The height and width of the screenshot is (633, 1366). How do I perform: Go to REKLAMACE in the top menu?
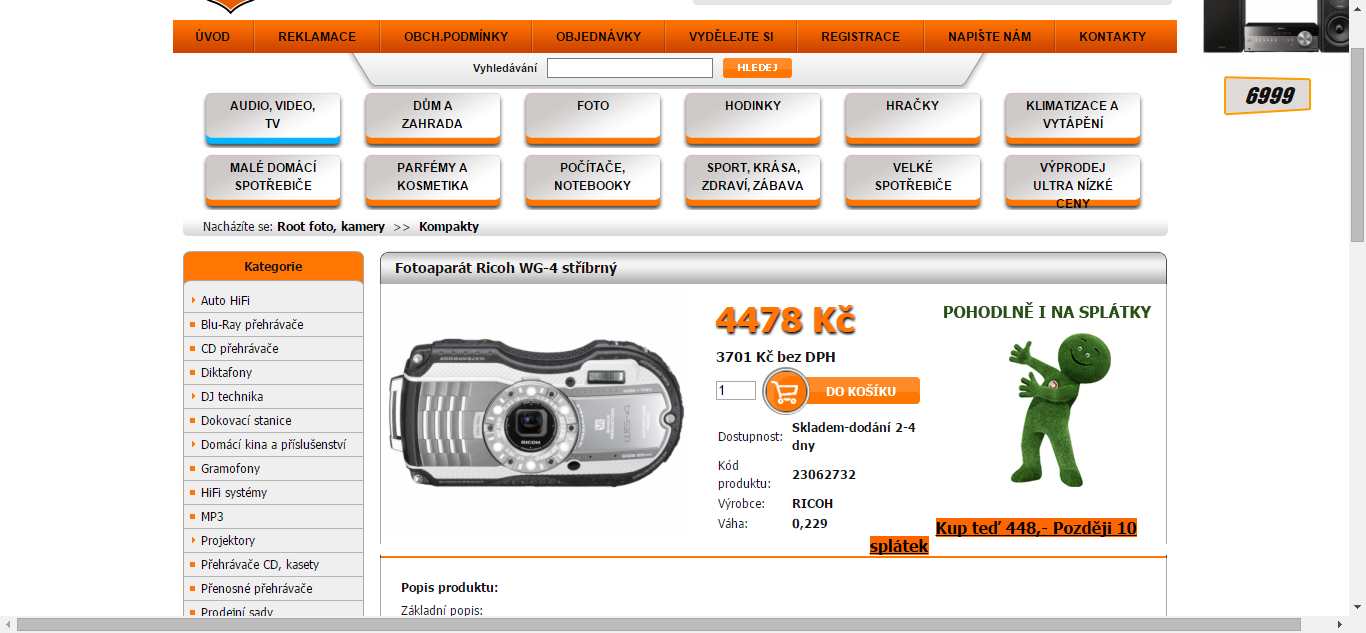click(x=317, y=37)
